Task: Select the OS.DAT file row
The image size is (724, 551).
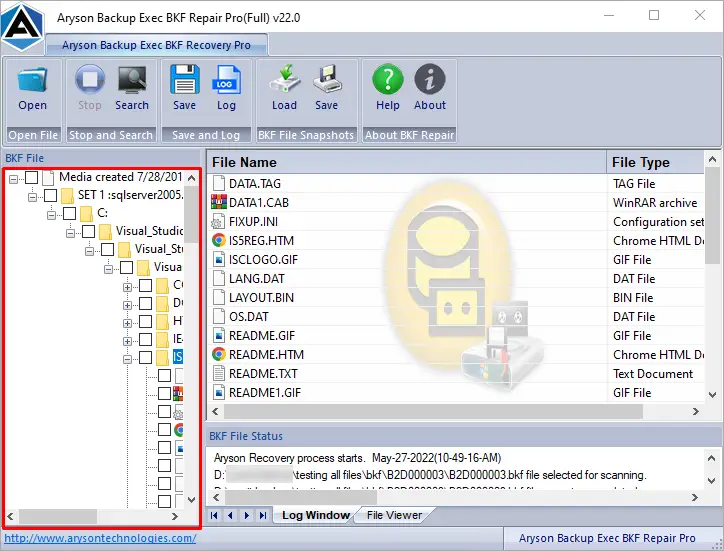Action: click(457, 316)
